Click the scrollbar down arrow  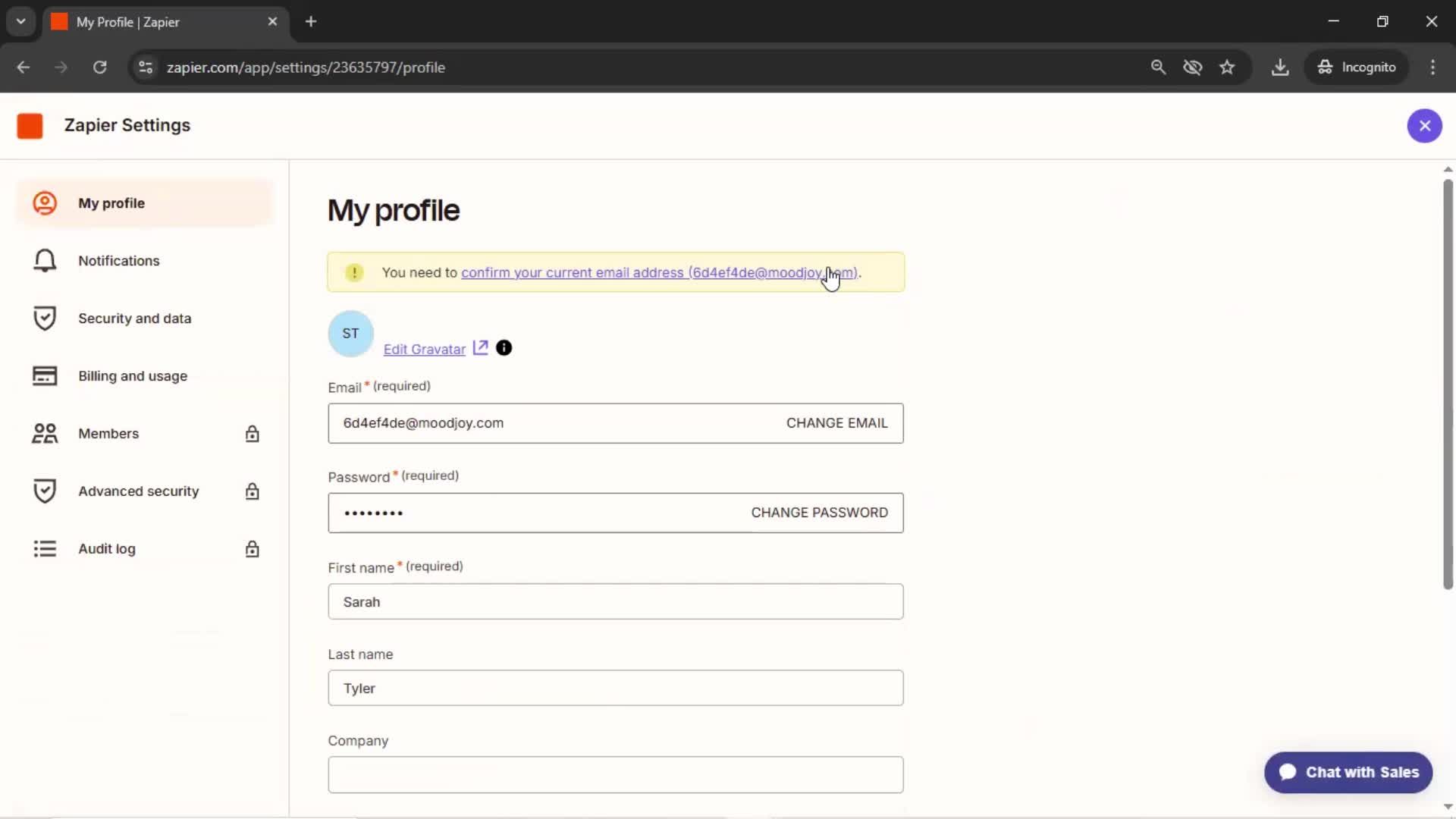pos(1448,808)
